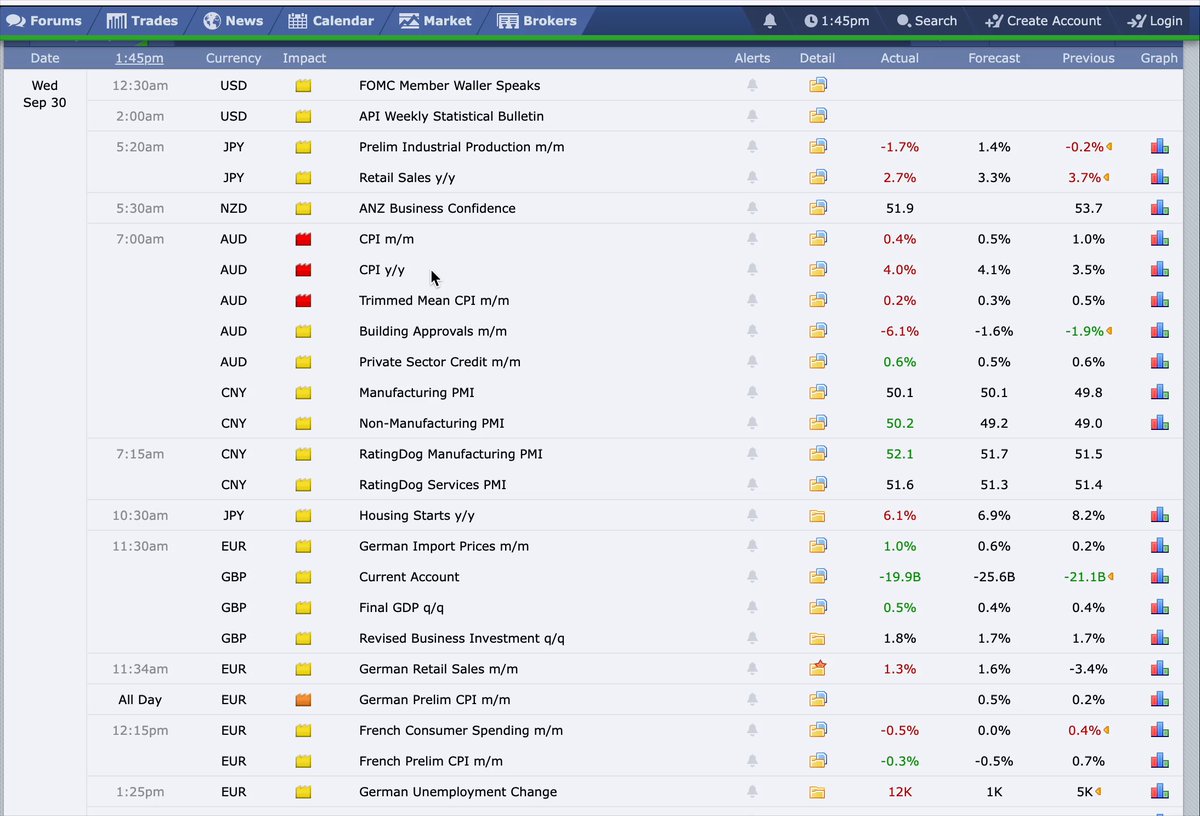Open the Search field in navigation bar

pos(926,20)
